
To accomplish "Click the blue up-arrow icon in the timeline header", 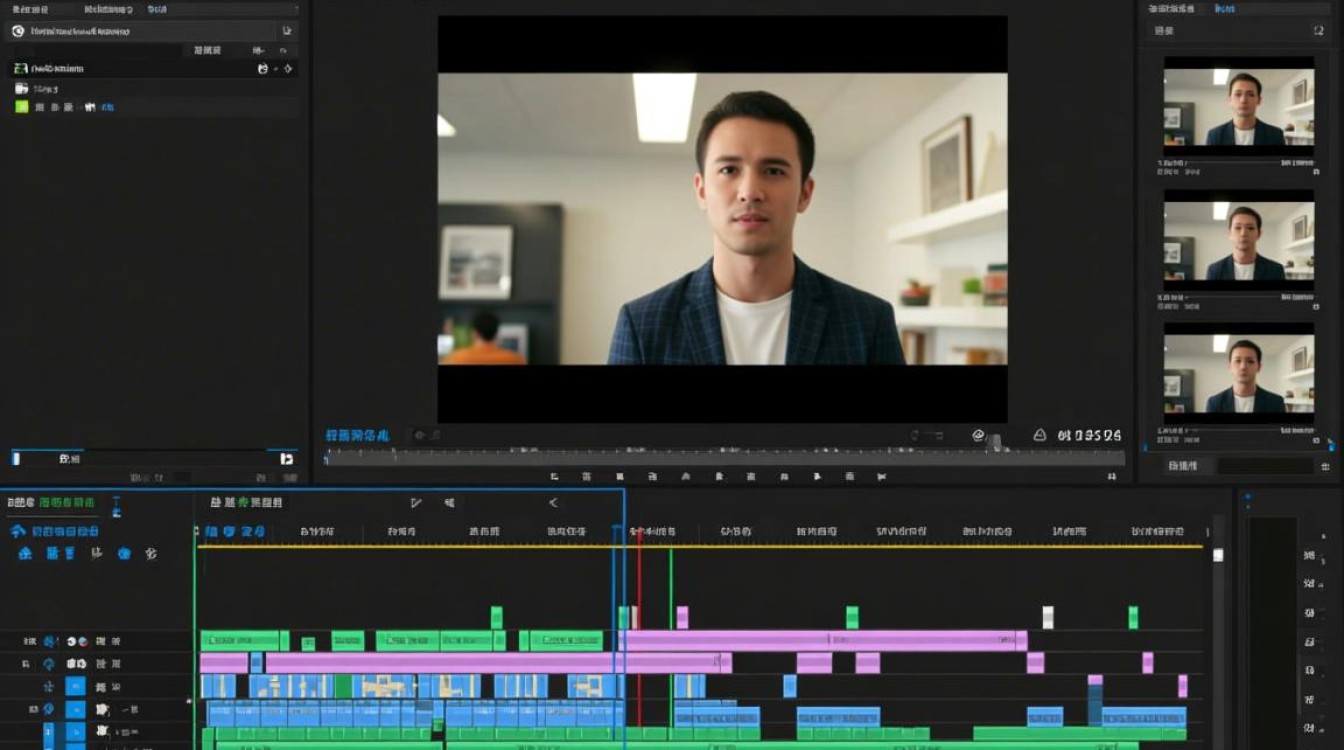I will pyautogui.click(x=17, y=531).
